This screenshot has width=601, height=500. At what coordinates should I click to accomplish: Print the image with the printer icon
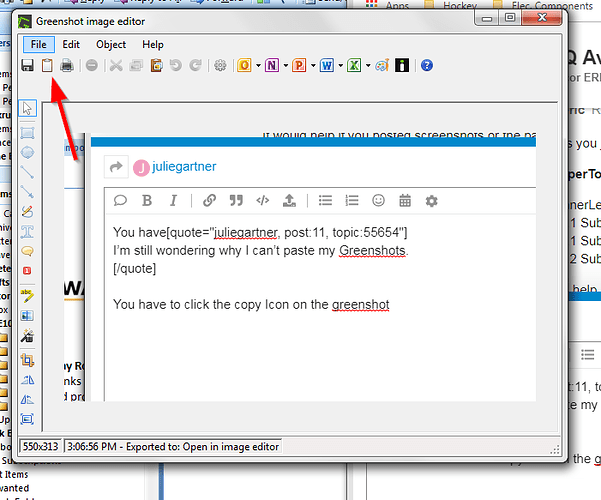67,66
